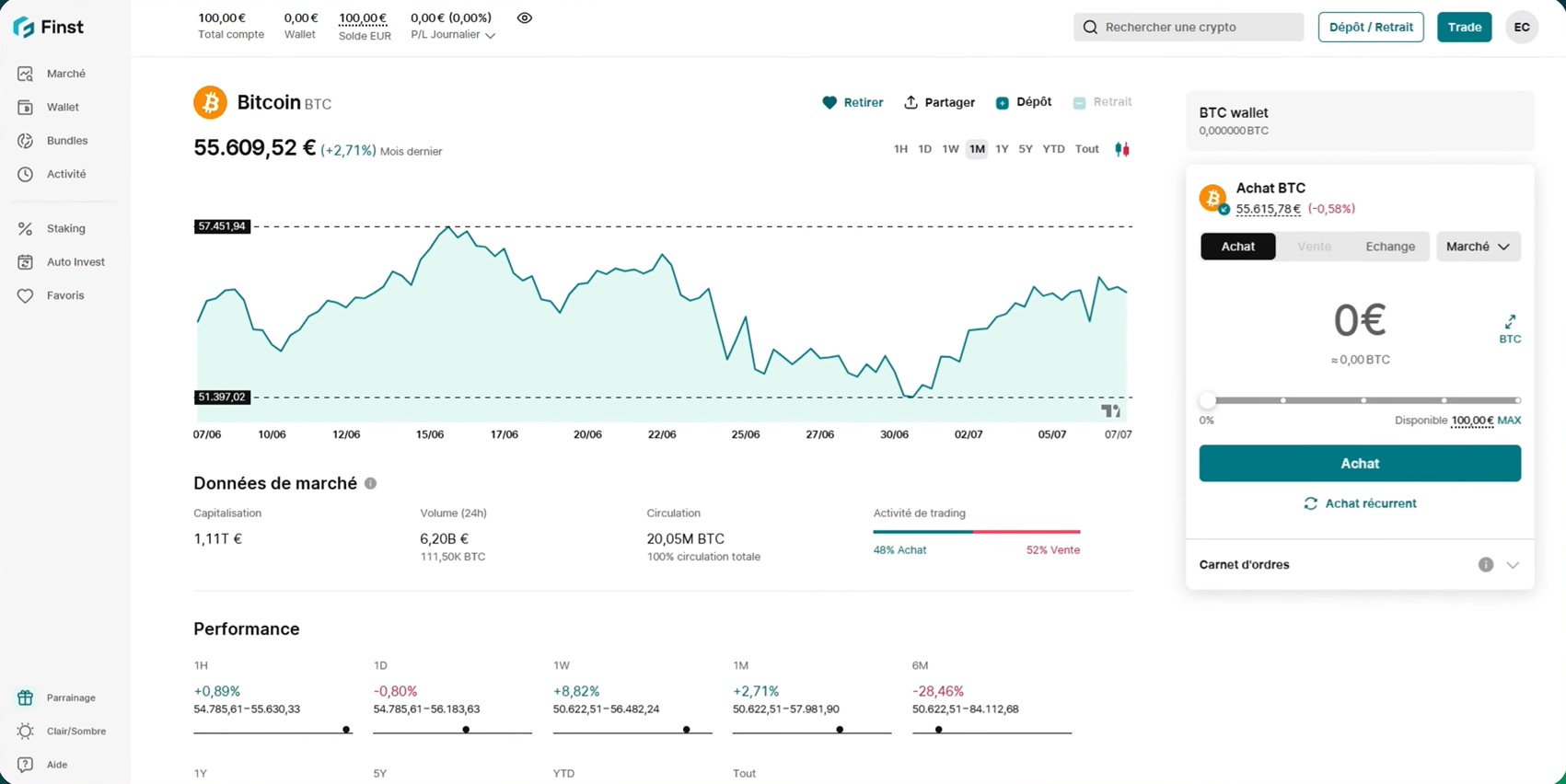
Task: Select the Achat tab
Action: coord(1238,247)
